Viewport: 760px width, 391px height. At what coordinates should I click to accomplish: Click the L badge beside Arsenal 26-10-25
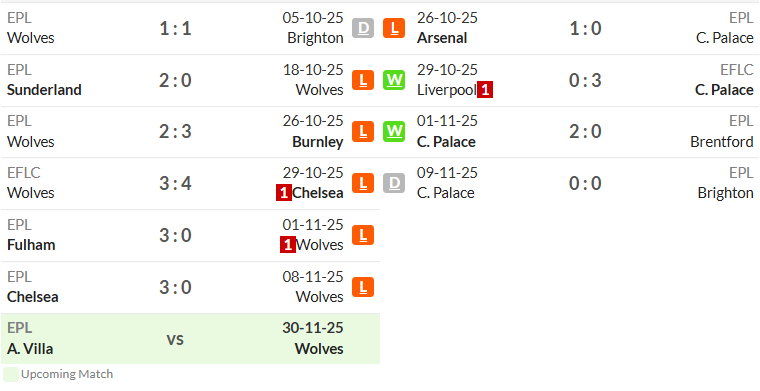394,28
